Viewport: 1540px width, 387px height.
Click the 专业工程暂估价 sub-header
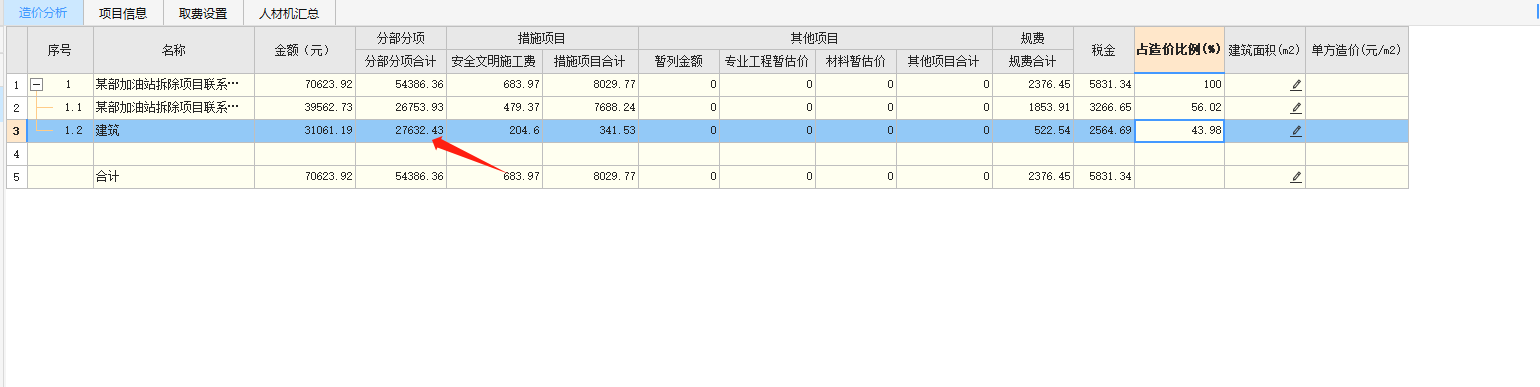pyautogui.click(x=767, y=62)
